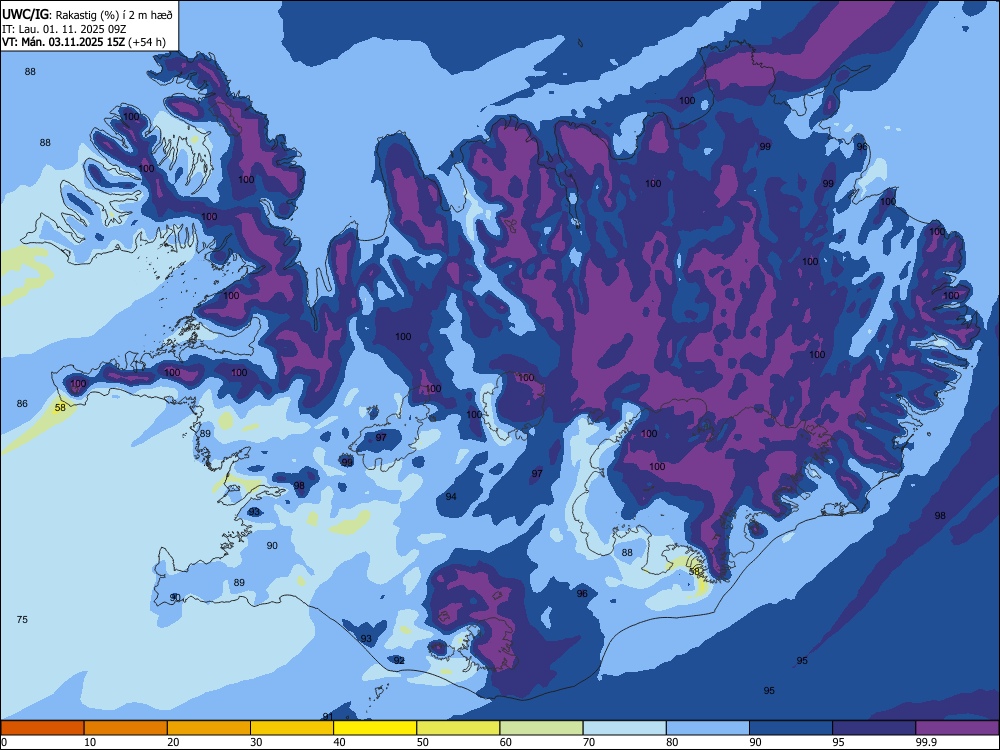This screenshot has width=1000, height=750.
Task: Click the 30–40 golden legend swatch
Action: pyautogui.click(x=292, y=728)
